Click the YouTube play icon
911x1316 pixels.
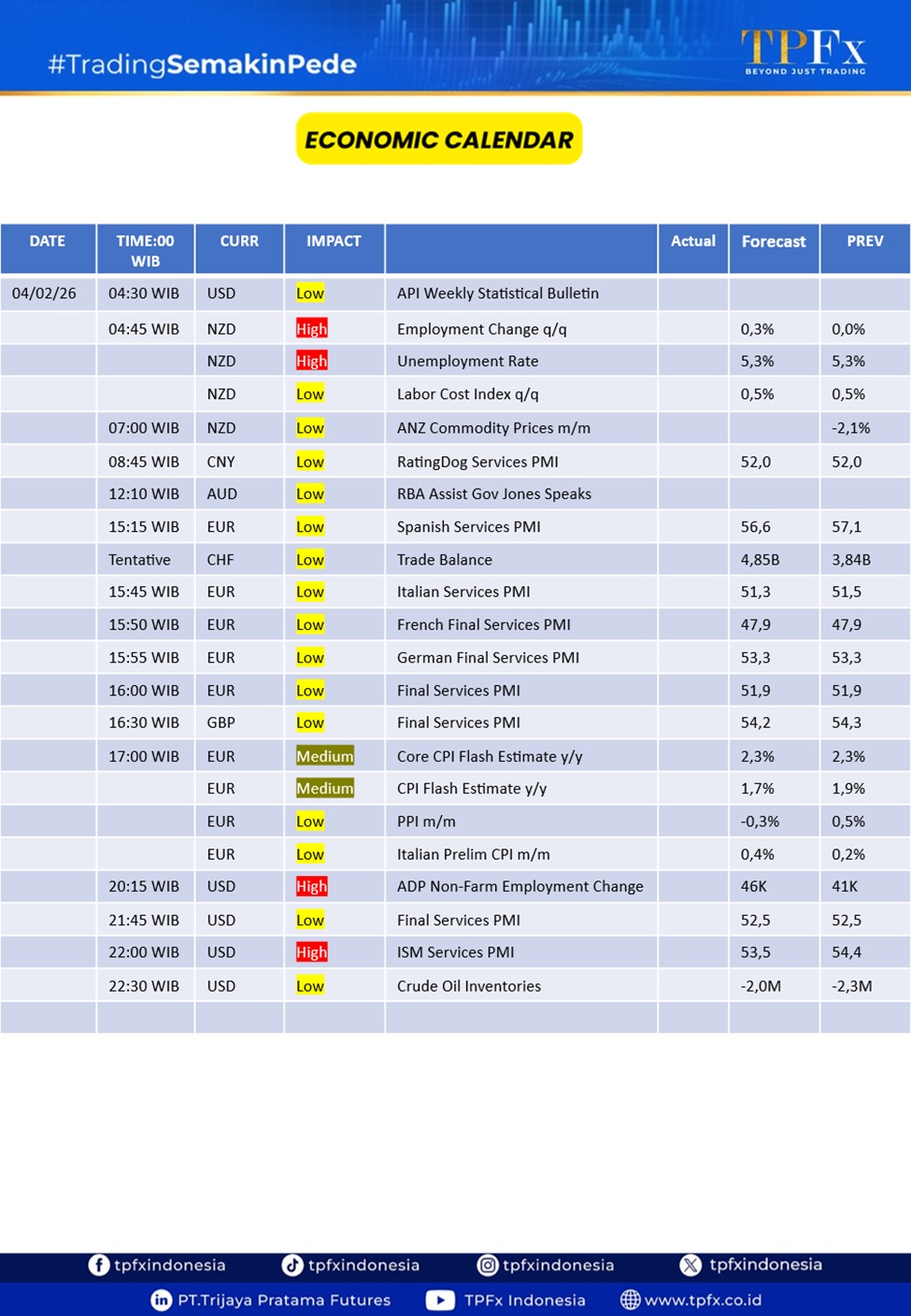tap(440, 1300)
